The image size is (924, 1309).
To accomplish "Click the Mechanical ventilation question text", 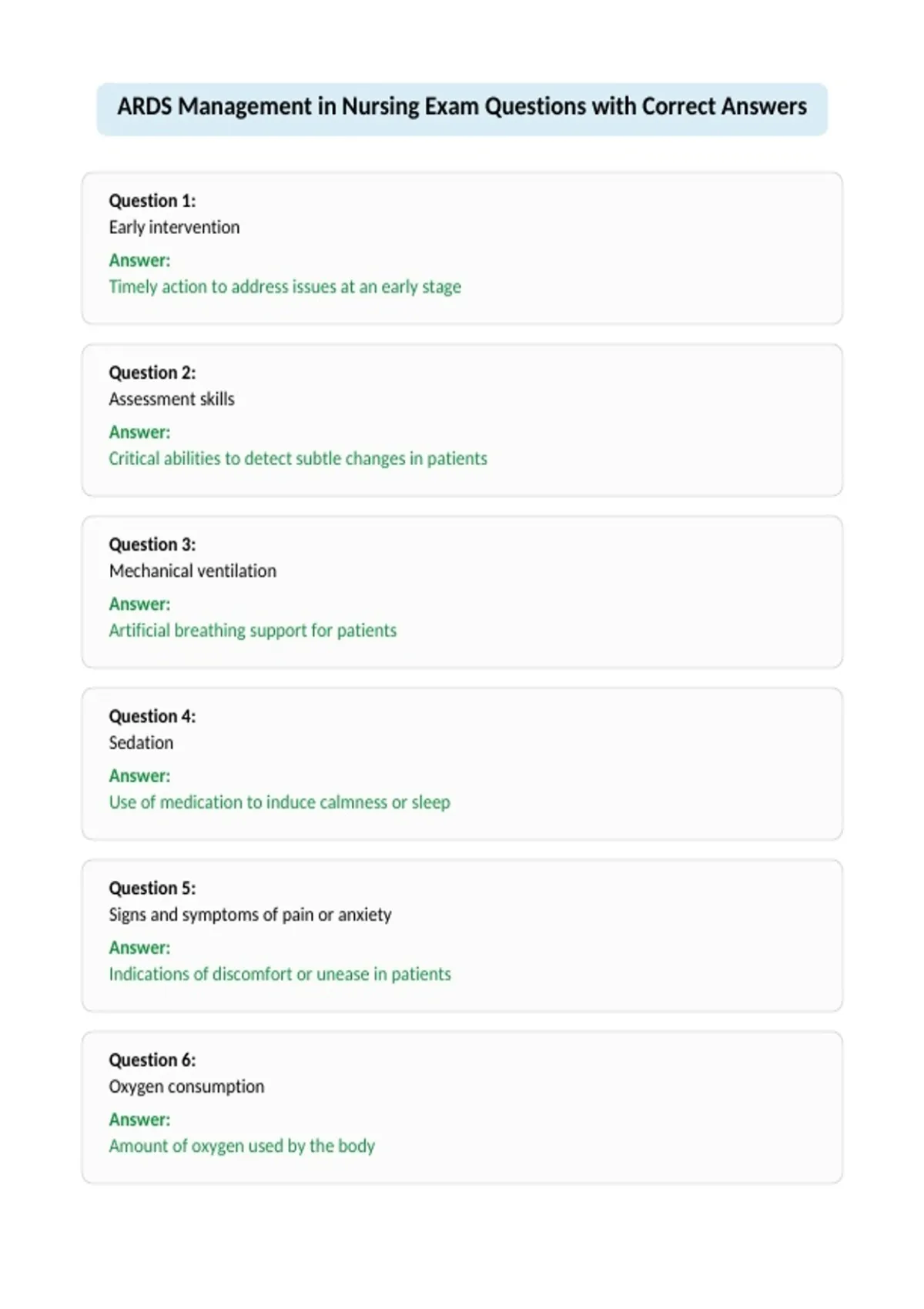I will coord(192,571).
